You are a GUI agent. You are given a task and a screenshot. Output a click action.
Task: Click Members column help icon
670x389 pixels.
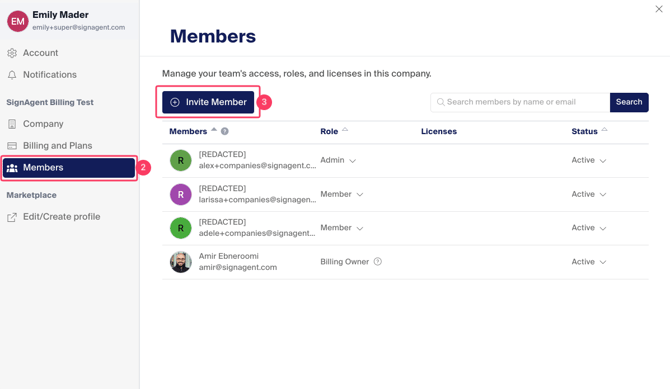pyautogui.click(x=225, y=131)
